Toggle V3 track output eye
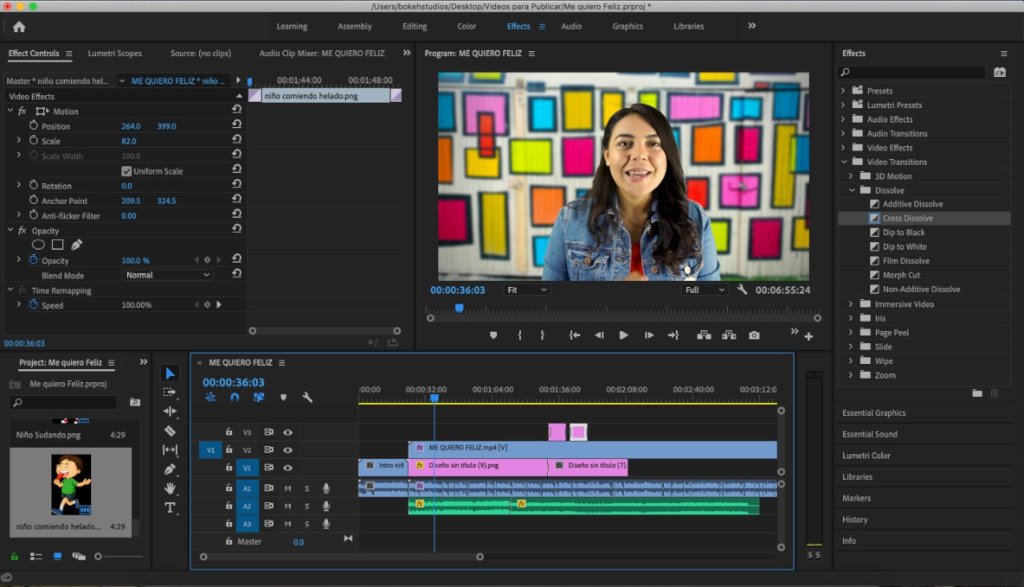1024x587 pixels. (x=287, y=432)
